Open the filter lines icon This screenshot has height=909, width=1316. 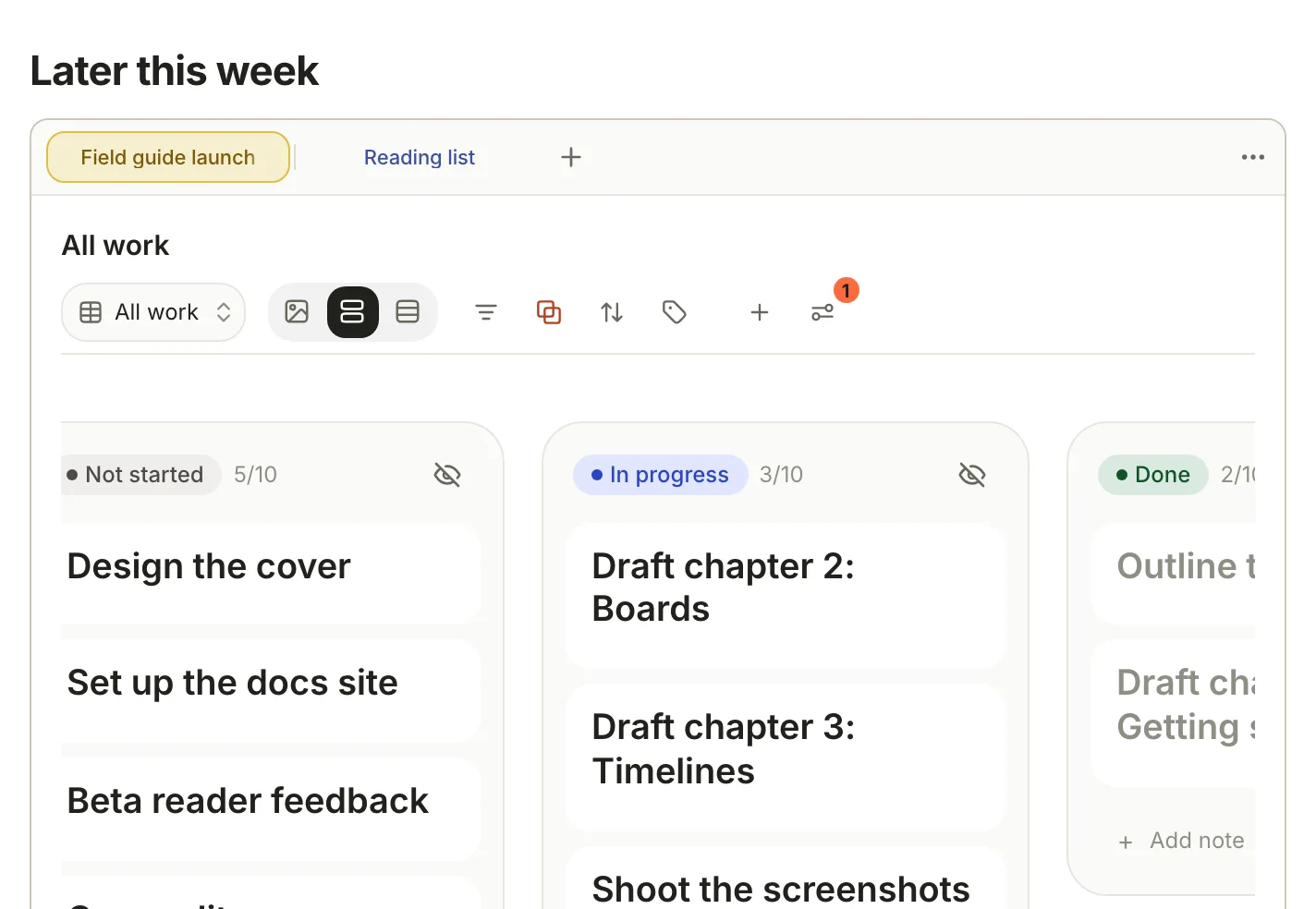coord(486,312)
